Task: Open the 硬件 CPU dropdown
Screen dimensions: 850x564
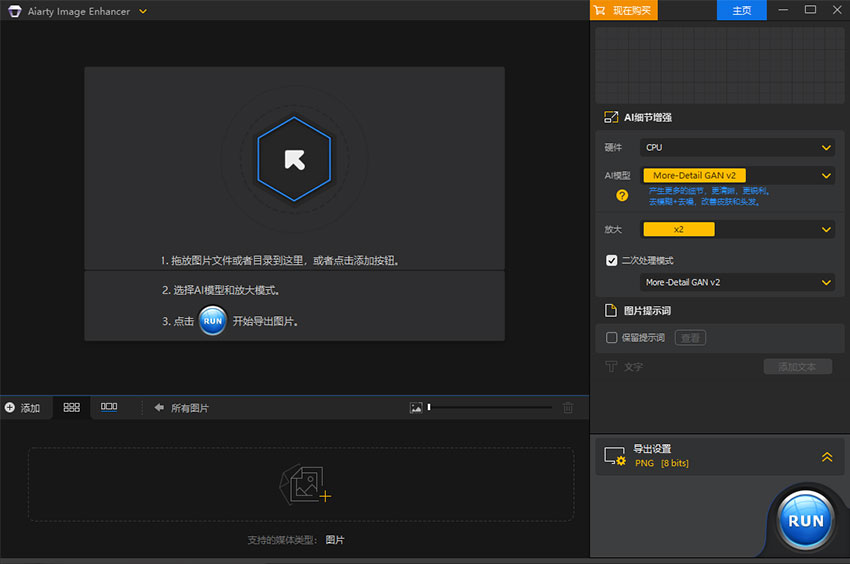Action: click(x=737, y=148)
